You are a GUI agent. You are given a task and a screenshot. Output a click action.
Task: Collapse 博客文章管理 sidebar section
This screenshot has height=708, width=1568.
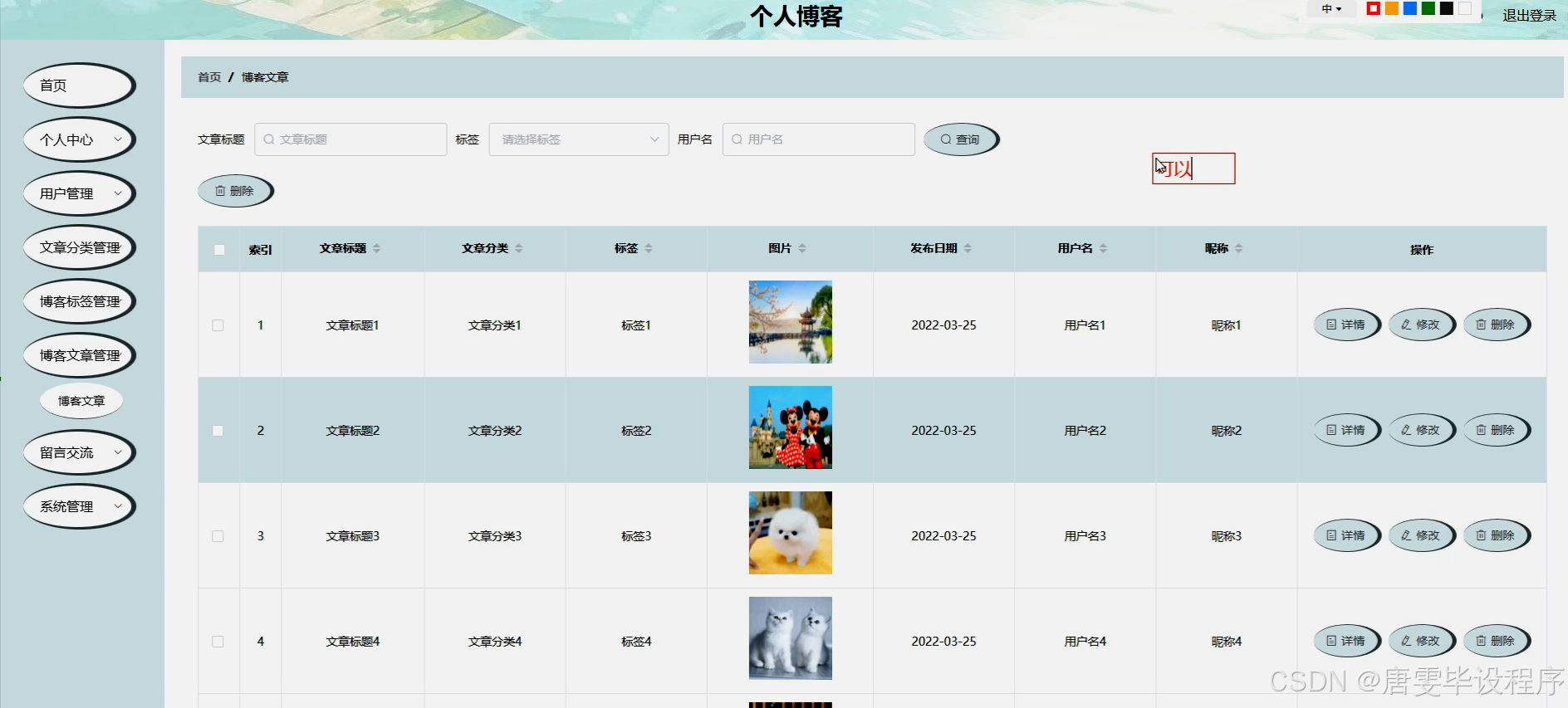point(79,355)
